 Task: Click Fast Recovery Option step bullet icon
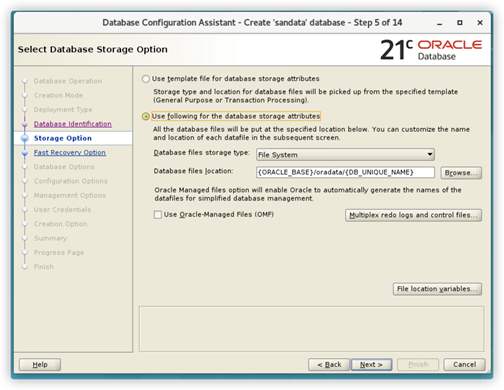pyautogui.click(x=25, y=153)
